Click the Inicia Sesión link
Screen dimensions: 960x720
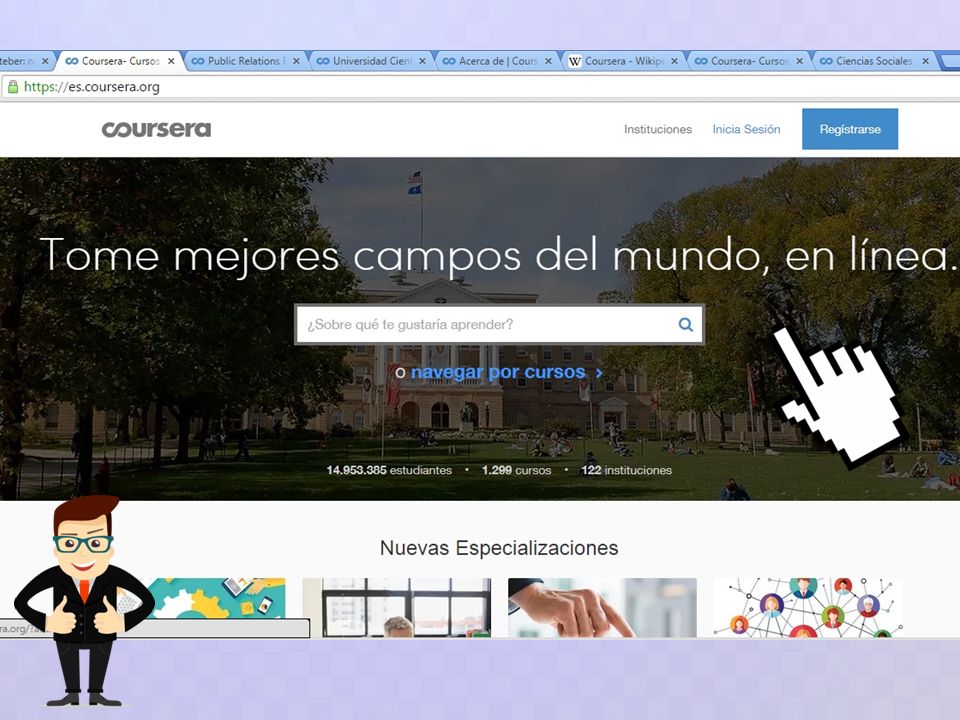click(x=746, y=129)
